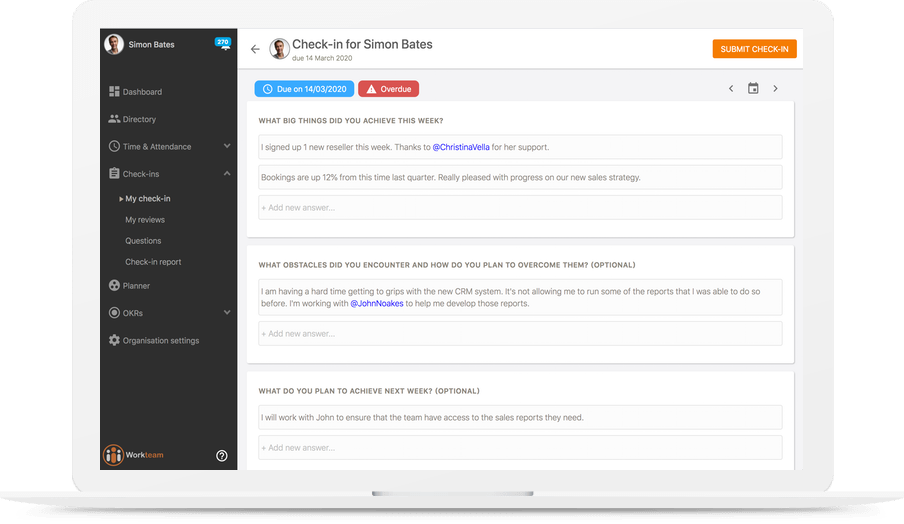Open Organisation settings from the sidebar

(161, 341)
